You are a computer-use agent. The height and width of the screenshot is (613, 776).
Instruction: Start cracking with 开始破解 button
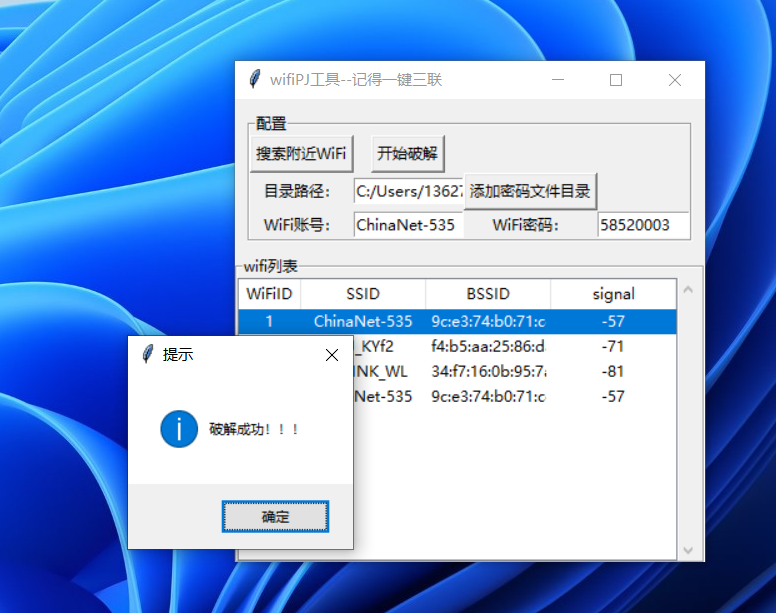pos(407,153)
